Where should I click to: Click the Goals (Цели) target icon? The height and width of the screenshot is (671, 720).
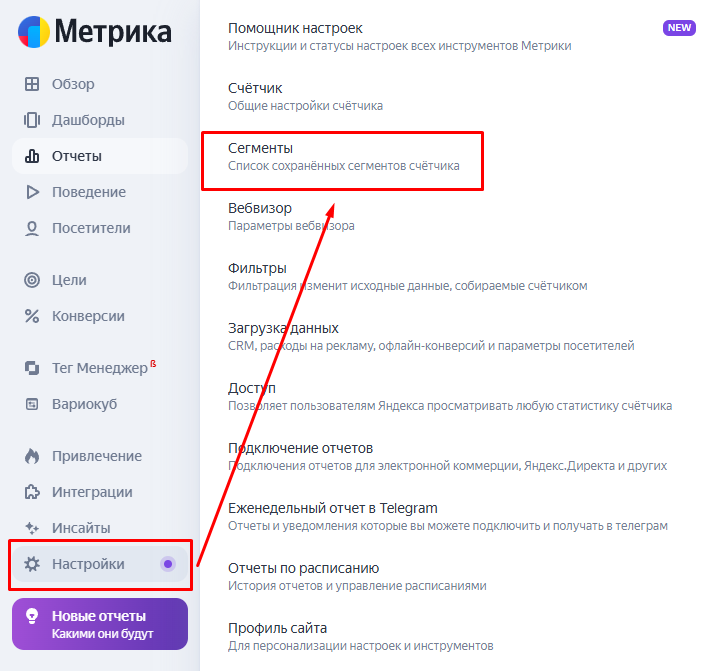(32, 280)
